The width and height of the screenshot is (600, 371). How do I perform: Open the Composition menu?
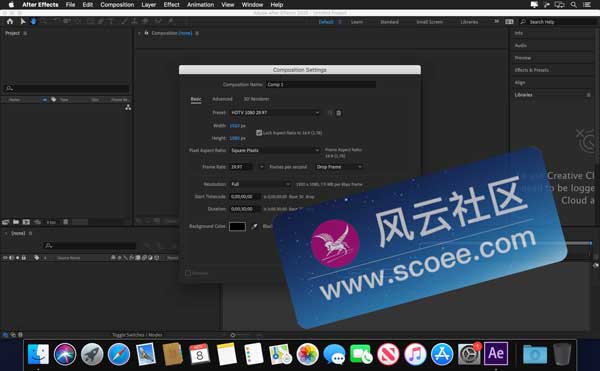117,5
